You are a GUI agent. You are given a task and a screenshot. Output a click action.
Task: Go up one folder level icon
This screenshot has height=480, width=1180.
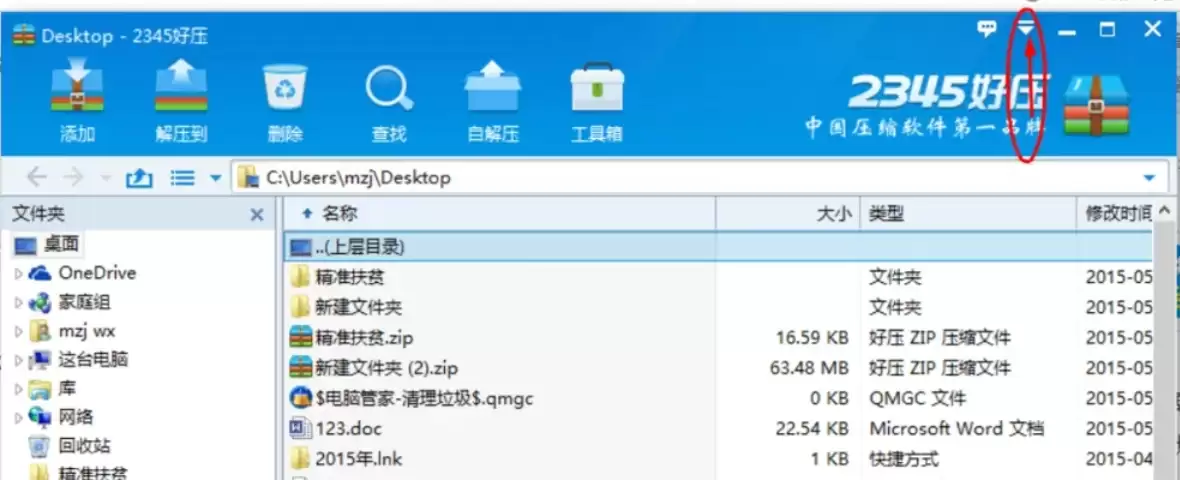click(x=139, y=178)
